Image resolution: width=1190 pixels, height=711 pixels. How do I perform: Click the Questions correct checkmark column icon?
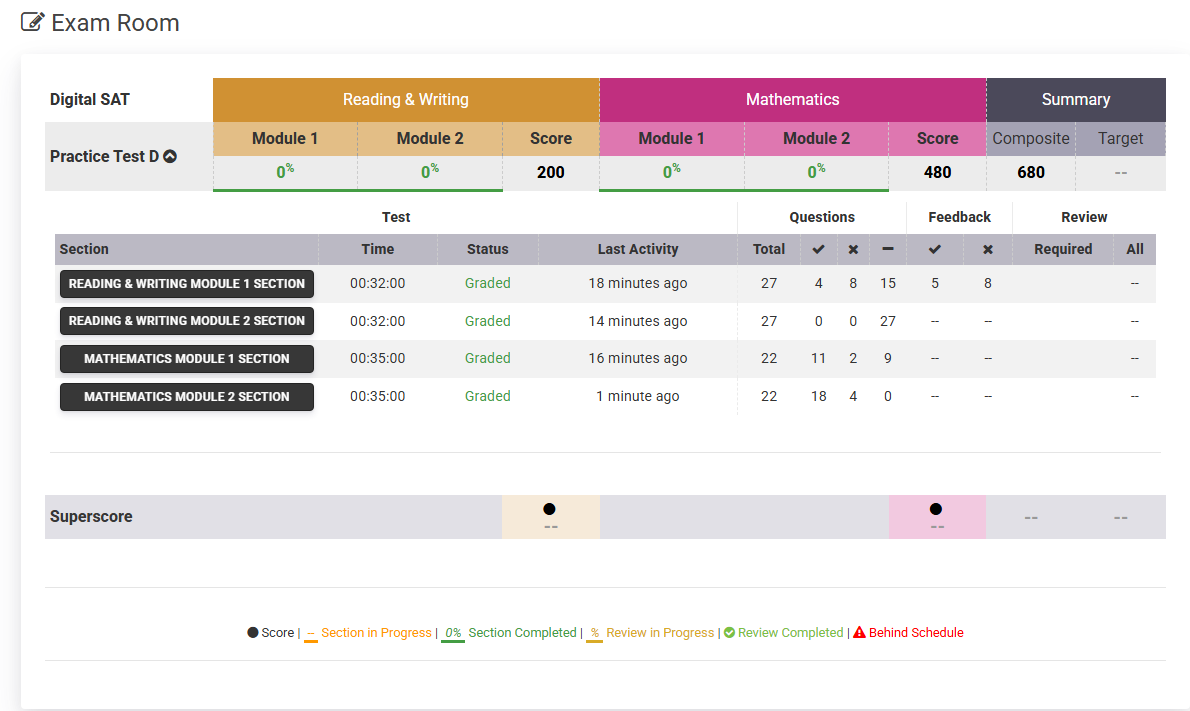(818, 249)
